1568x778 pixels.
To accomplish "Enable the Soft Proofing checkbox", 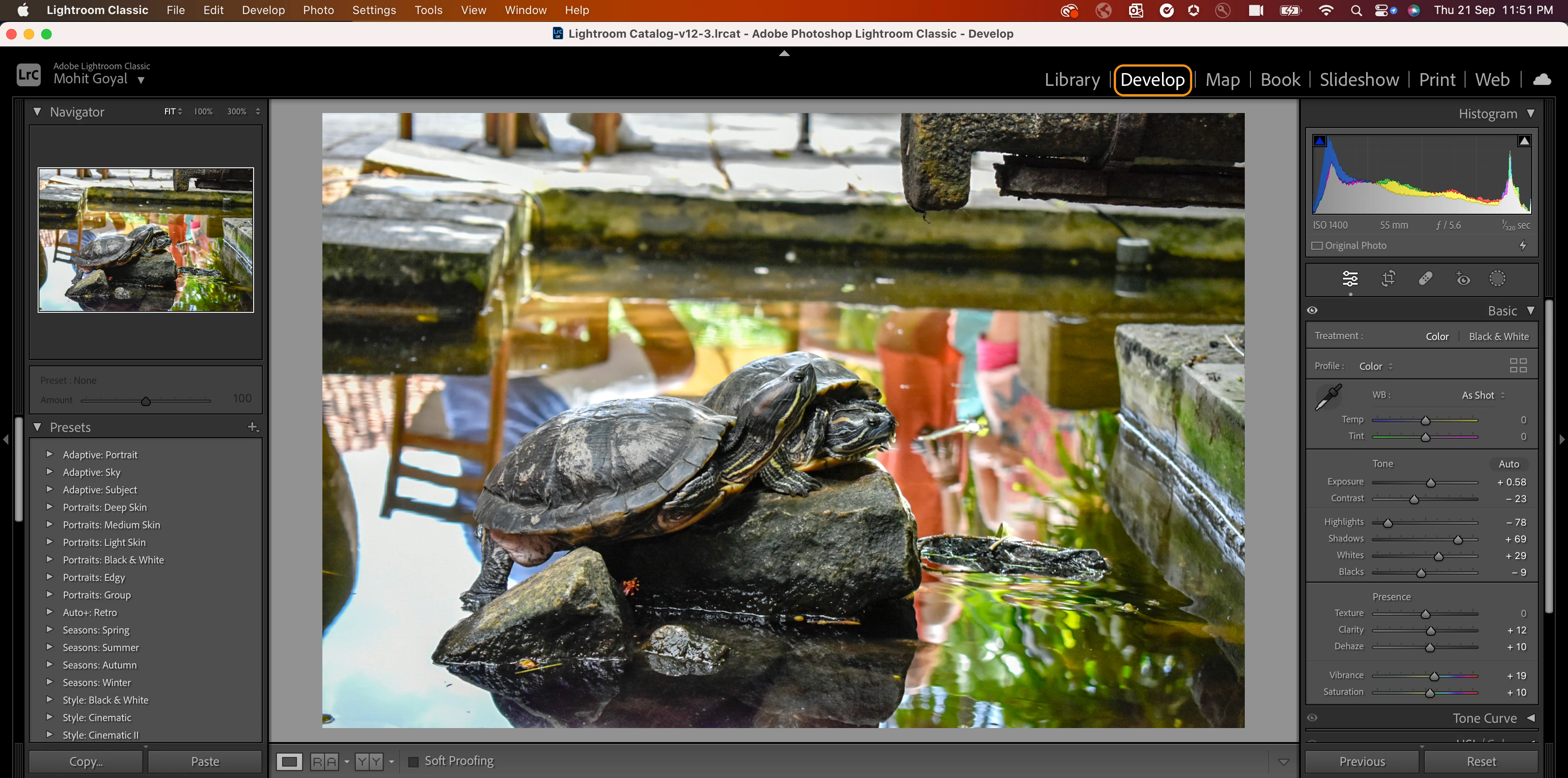I will click(x=413, y=761).
